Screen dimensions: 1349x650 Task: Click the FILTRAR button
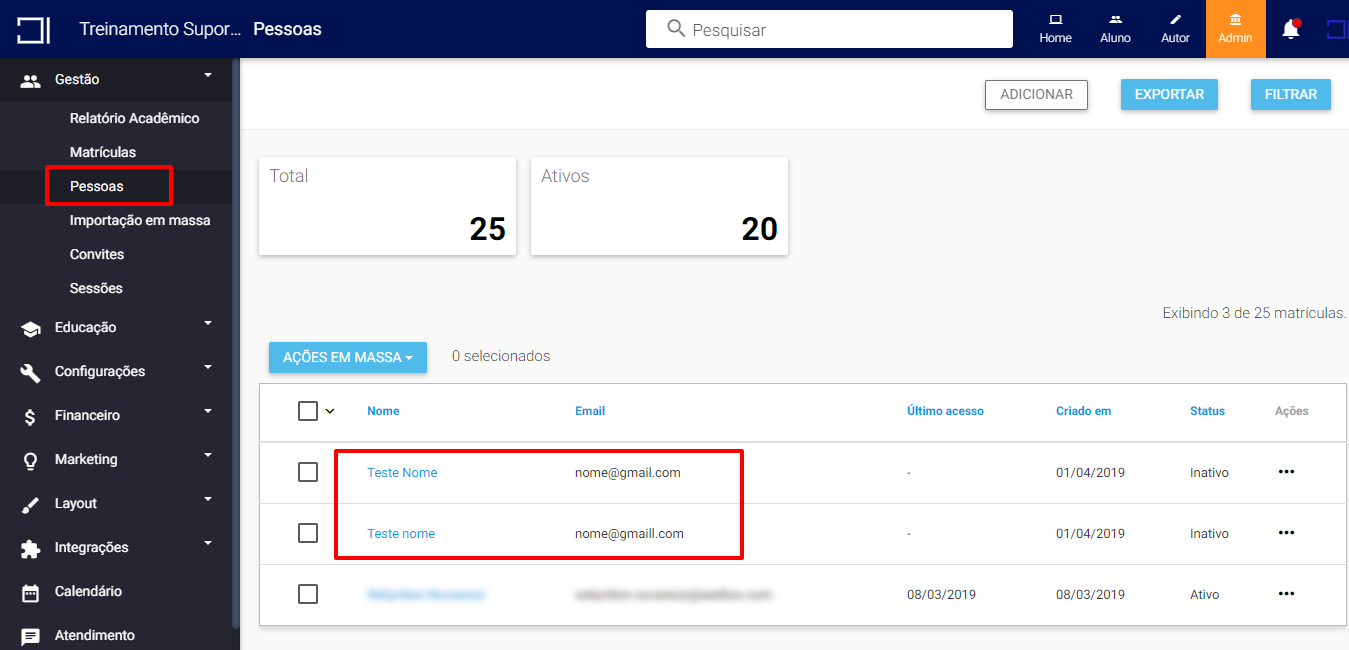[1291, 94]
